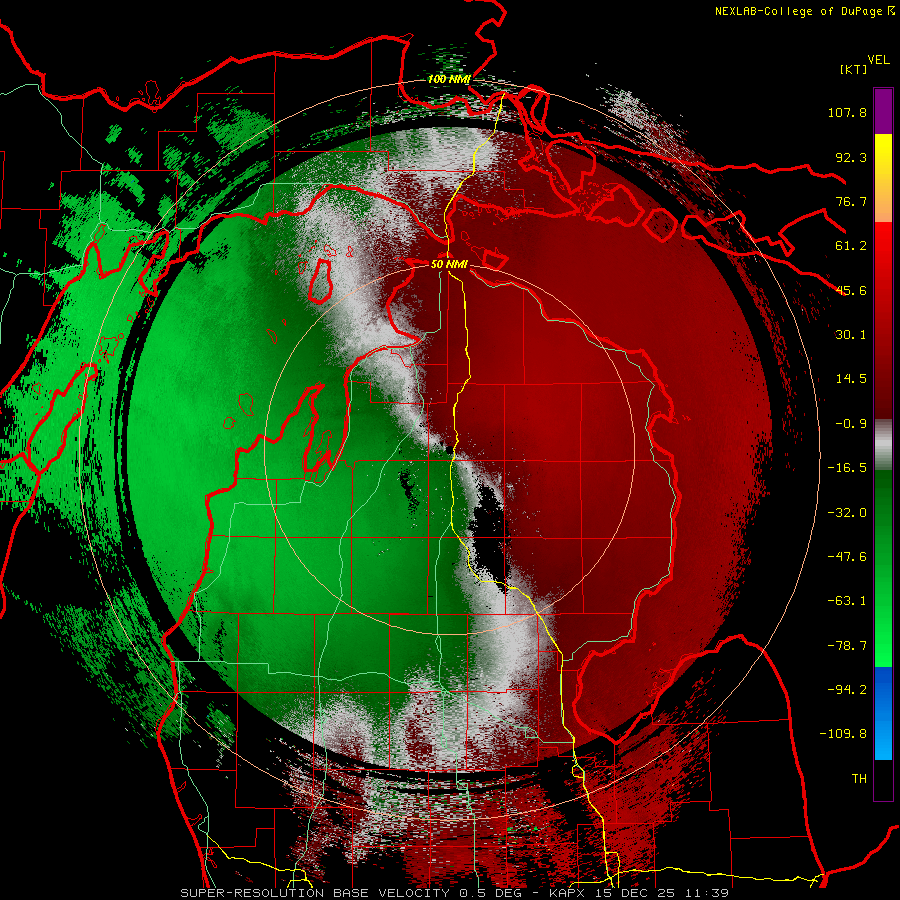Pick the bright red color bar segment

tap(883, 258)
